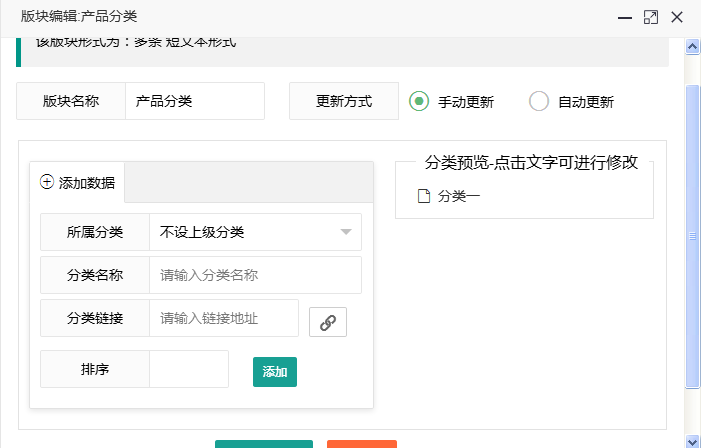Click the vertical scrollbar thumb
Screen dimensions: 701x448
(692, 235)
